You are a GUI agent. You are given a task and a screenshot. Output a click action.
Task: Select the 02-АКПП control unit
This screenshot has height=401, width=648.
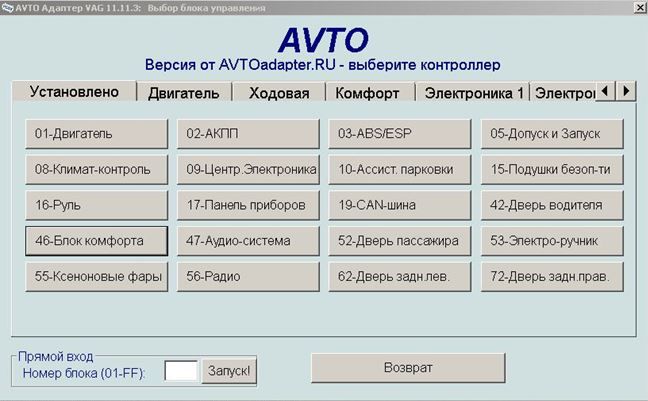tap(248, 134)
